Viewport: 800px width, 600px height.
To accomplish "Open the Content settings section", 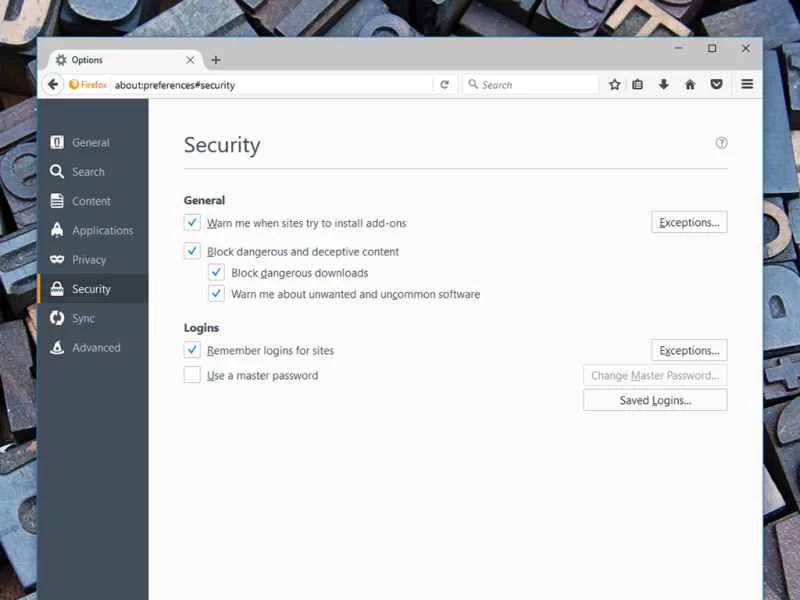I will [90, 201].
